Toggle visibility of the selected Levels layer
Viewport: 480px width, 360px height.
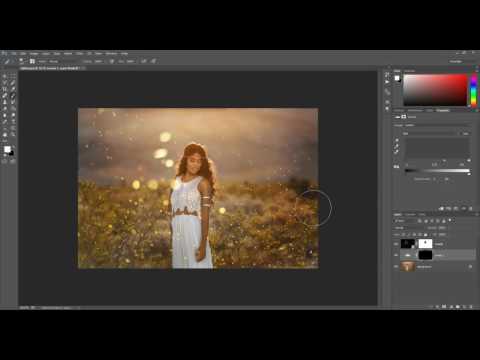point(396,255)
